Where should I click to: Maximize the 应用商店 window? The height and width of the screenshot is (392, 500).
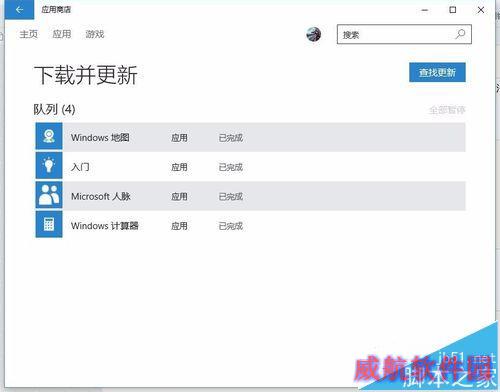pyautogui.click(x=453, y=10)
